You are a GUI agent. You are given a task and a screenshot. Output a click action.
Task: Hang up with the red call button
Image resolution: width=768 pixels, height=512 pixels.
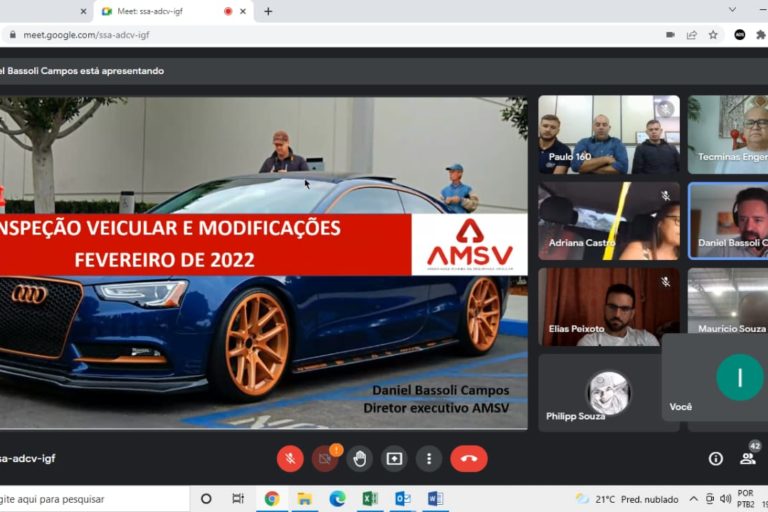pyautogui.click(x=468, y=458)
